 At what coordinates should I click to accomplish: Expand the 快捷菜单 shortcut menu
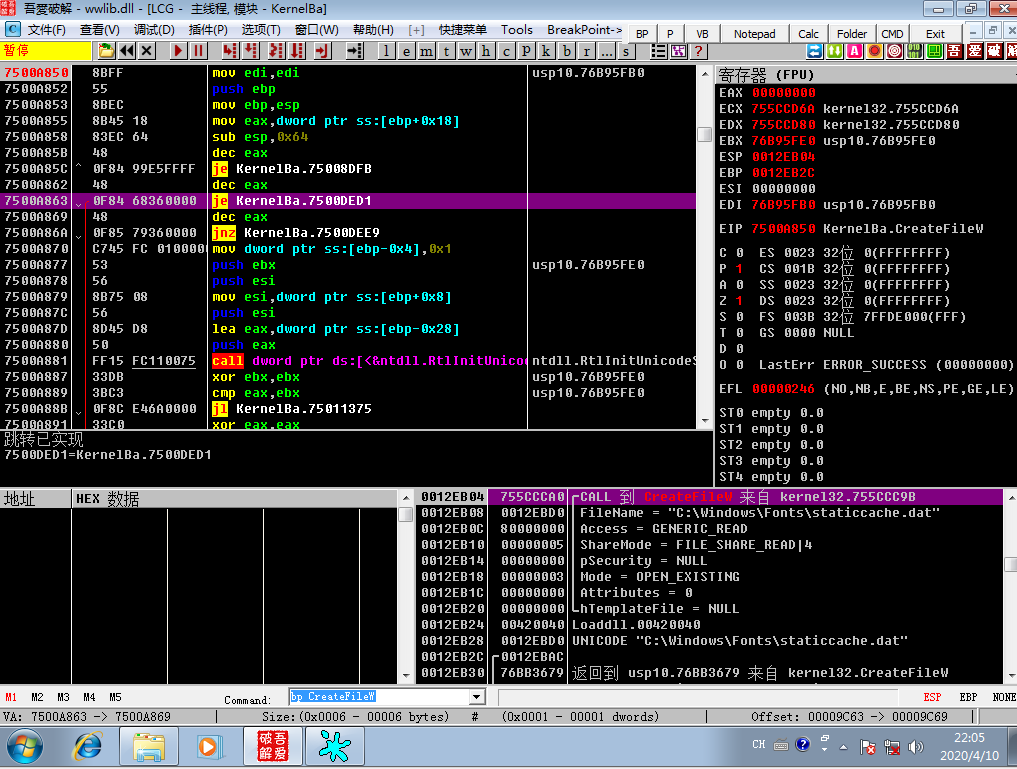(x=462, y=30)
